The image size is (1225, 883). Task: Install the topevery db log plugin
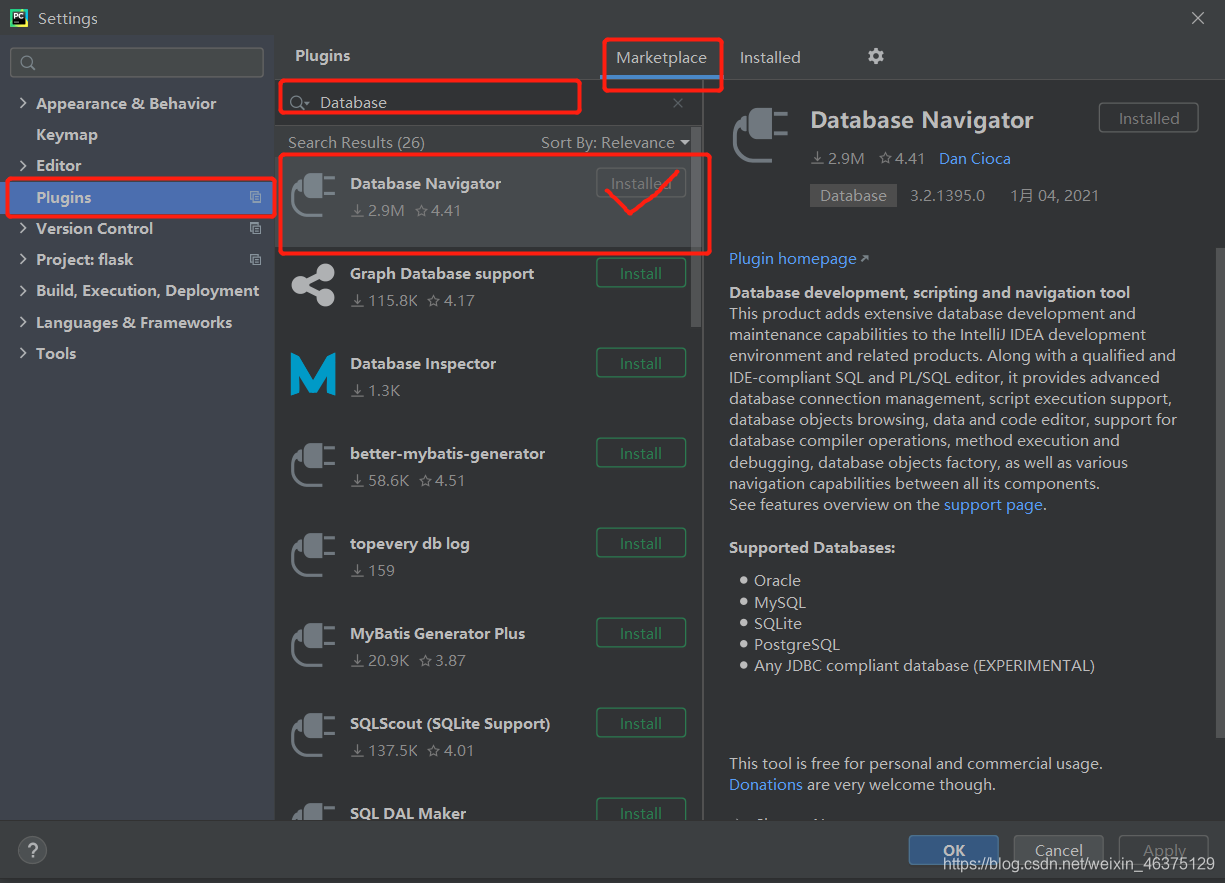pyautogui.click(x=640, y=542)
